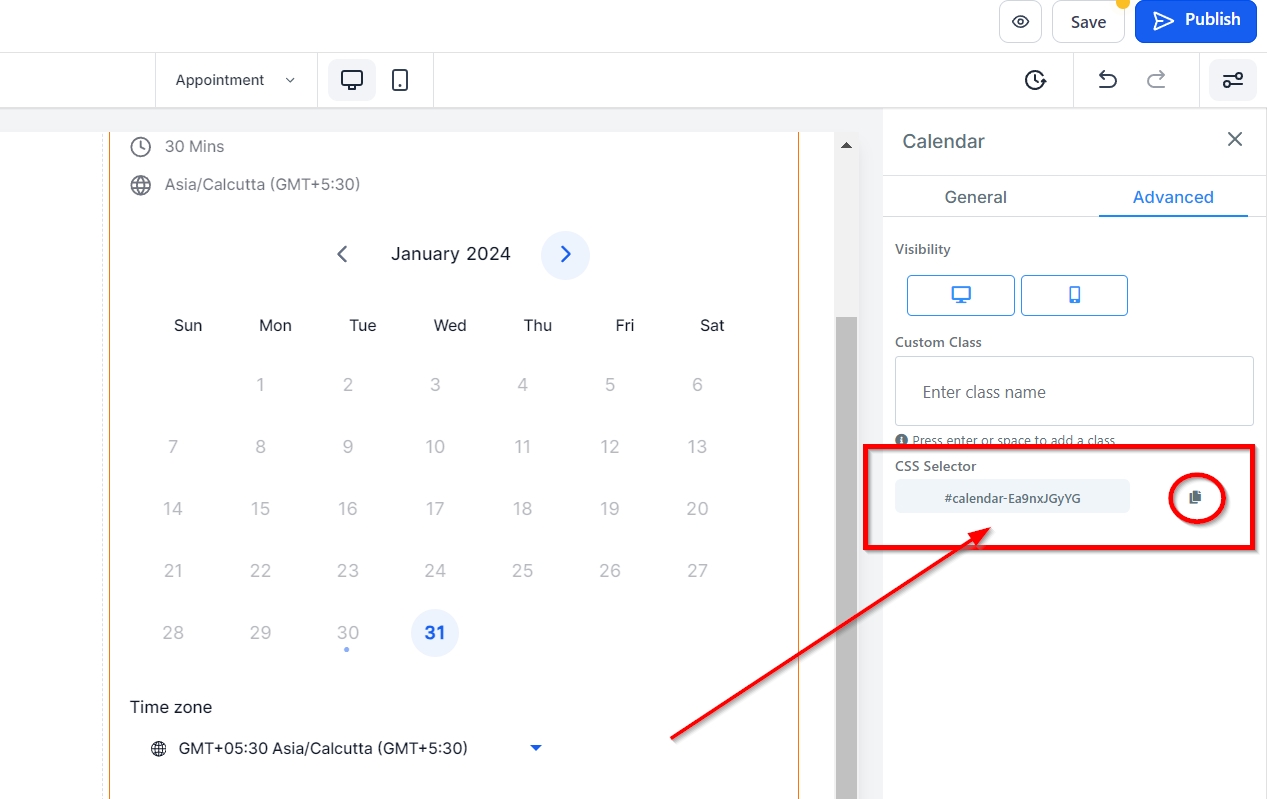Screen dimensions: 1267x799
Task: Switch to the General tab
Action: coord(975,197)
